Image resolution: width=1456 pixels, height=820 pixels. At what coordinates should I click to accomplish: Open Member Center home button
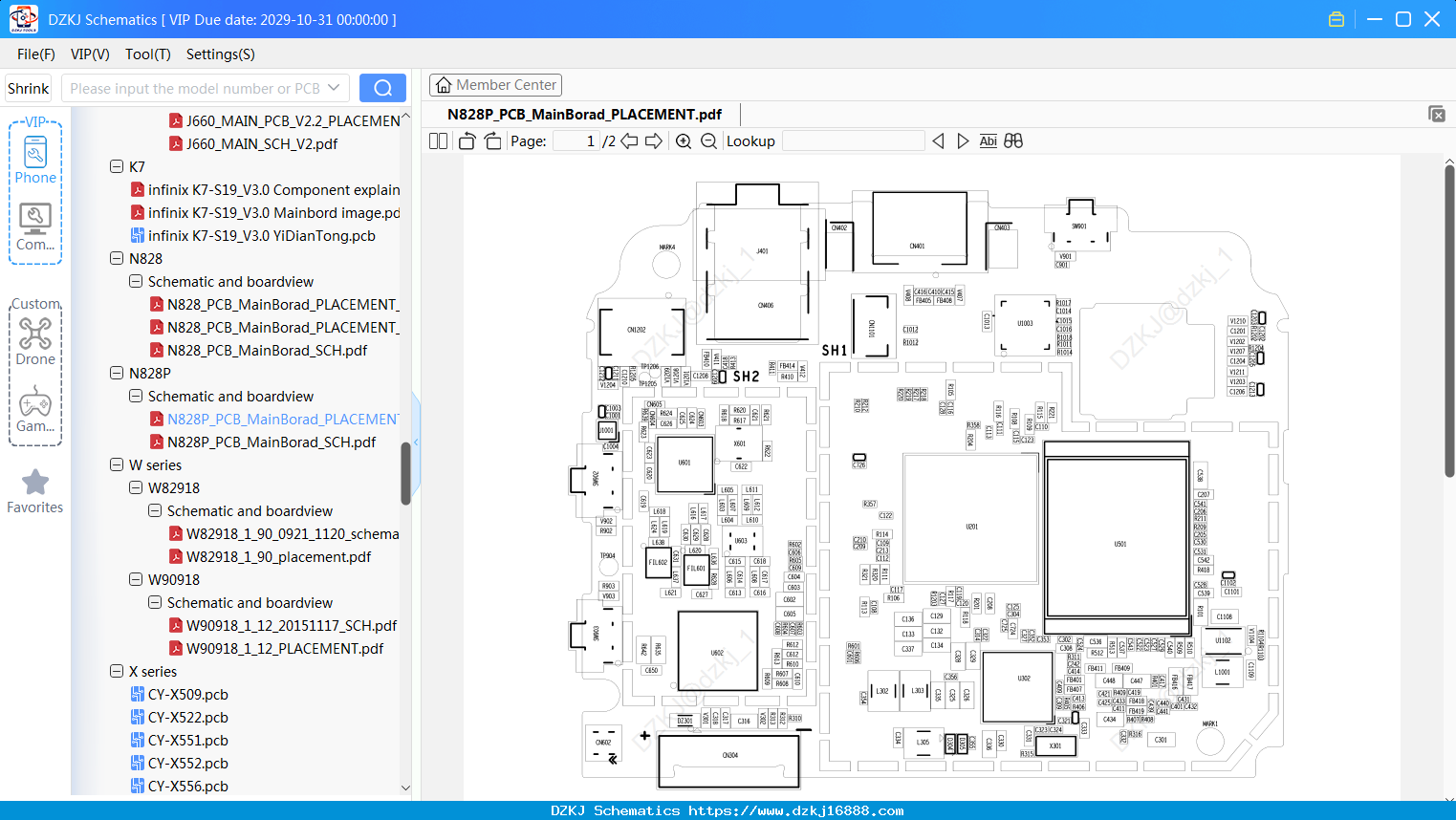pyautogui.click(x=495, y=85)
